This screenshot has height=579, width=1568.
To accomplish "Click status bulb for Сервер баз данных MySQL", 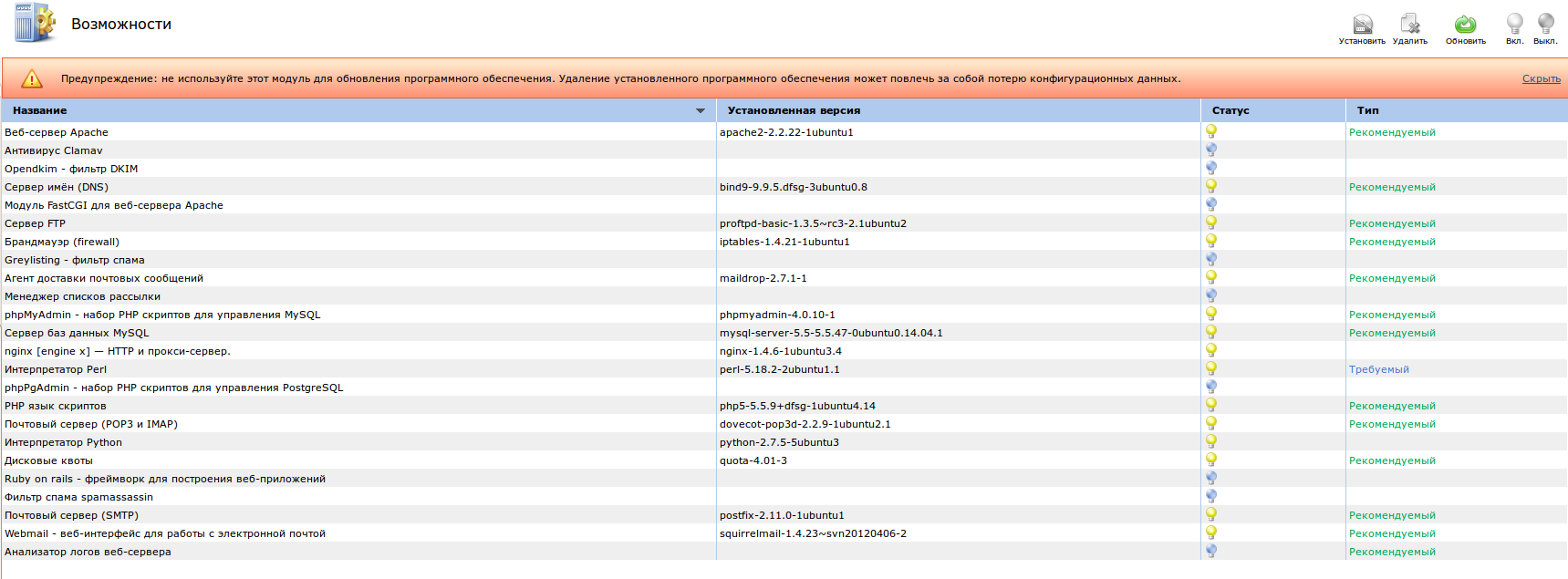I will (1211, 332).
